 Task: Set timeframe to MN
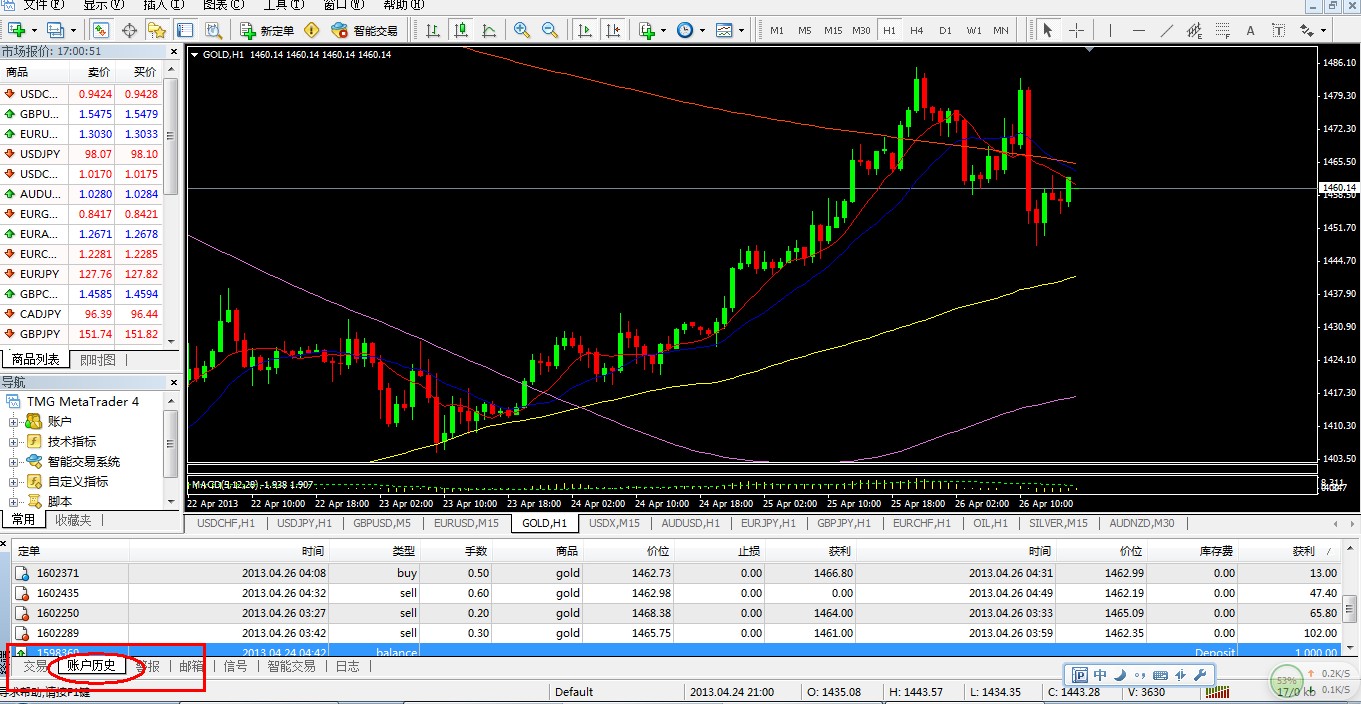tap(1001, 30)
